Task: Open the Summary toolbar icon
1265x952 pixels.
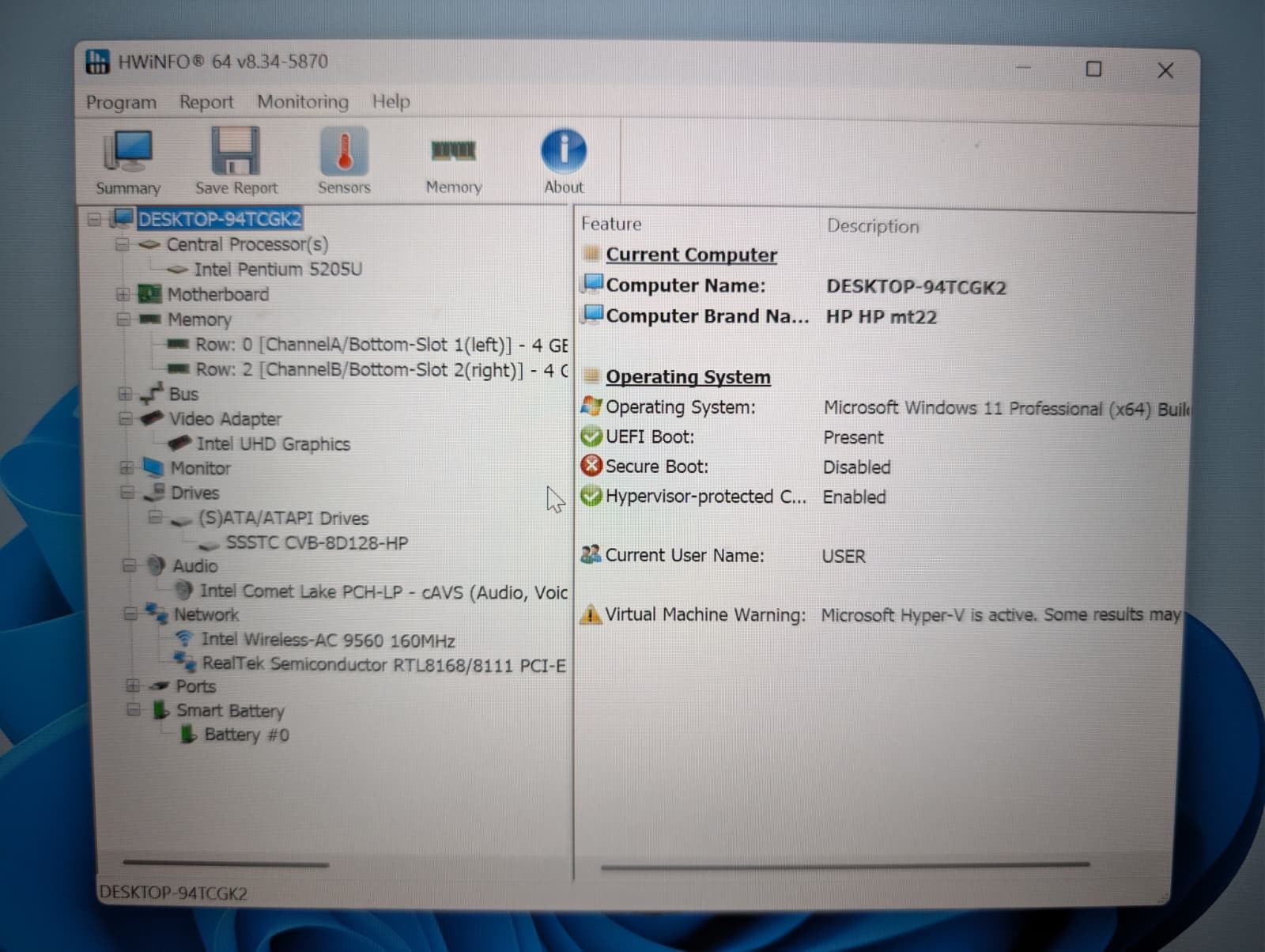Action: click(x=127, y=150)
